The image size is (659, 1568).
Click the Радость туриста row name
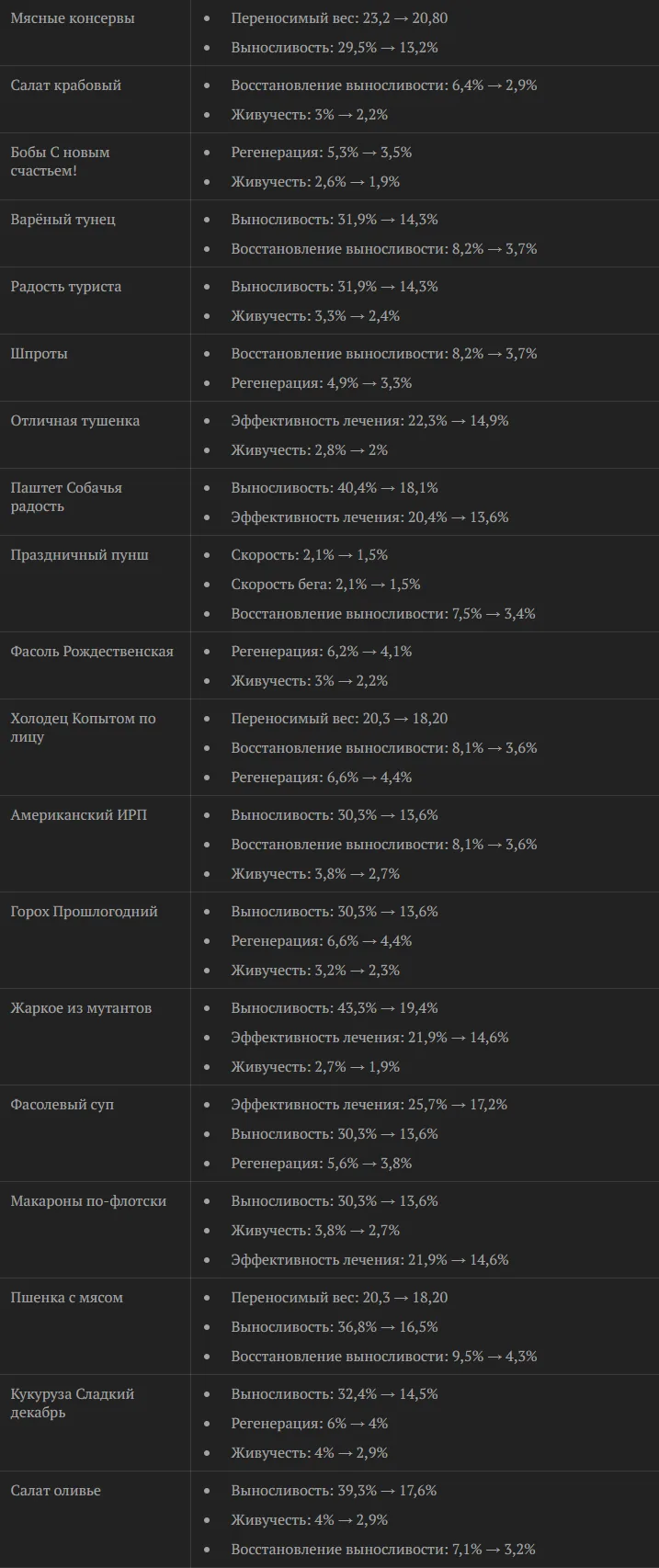tap(66, 287)
